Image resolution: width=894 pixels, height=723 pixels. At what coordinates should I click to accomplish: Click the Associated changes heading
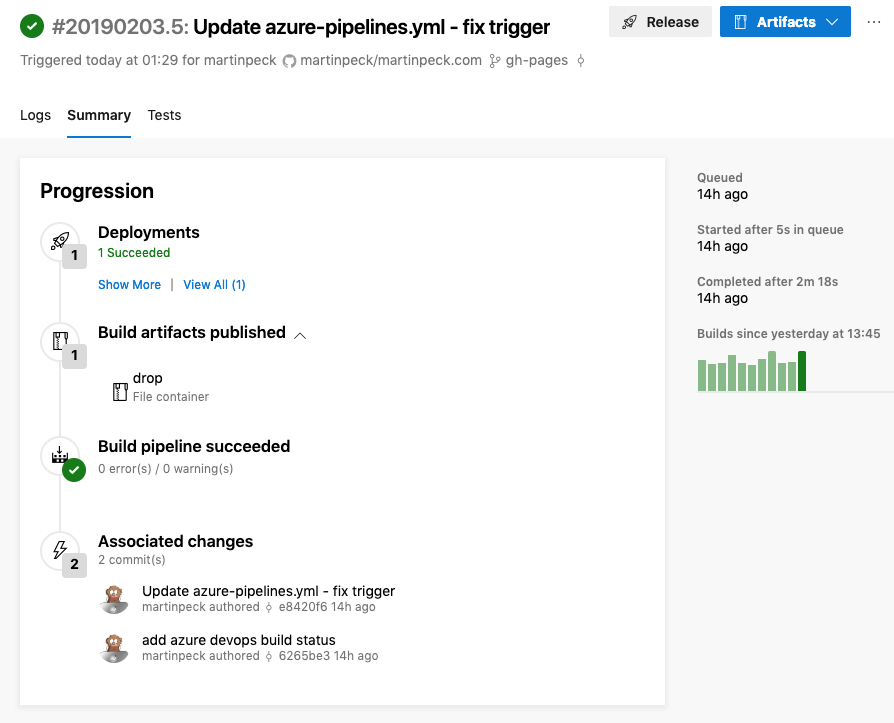(176, 541)
